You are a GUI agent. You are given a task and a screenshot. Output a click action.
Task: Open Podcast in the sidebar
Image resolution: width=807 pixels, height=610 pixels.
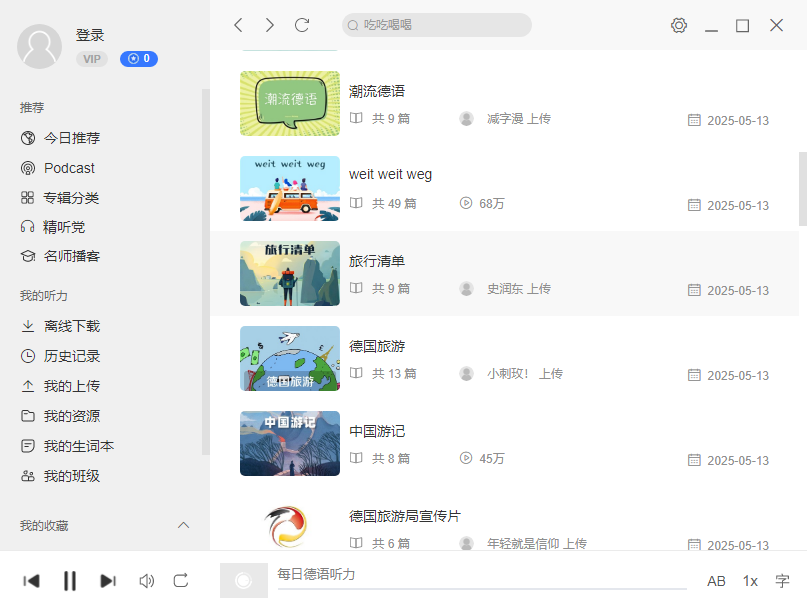pyautogui.click(x=58, y=168)
